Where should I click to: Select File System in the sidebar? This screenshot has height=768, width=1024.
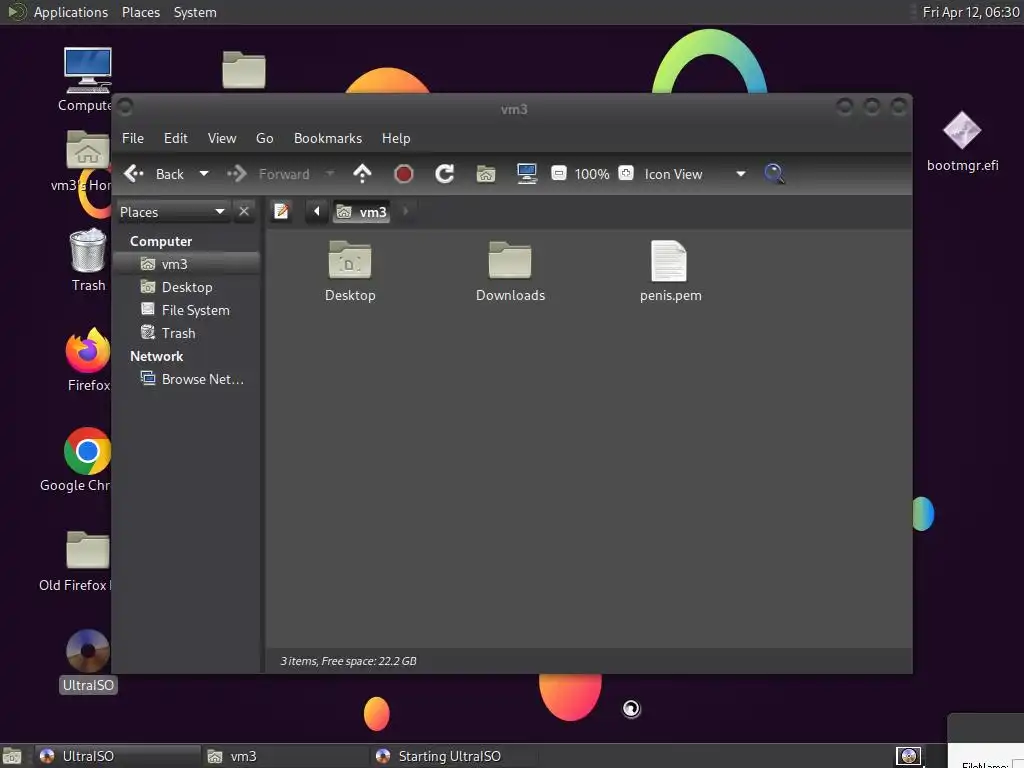[186, 310]
